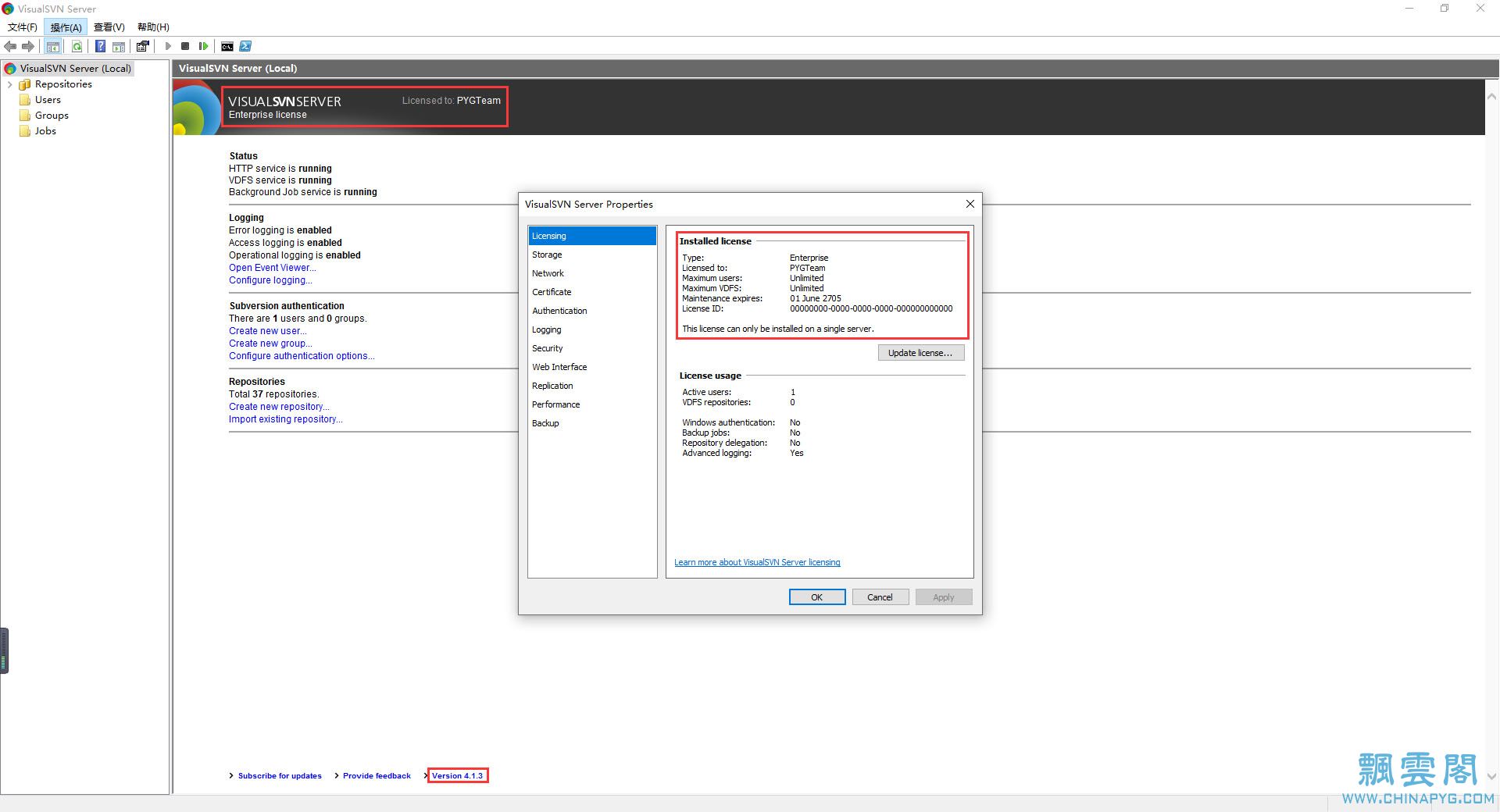
Task: Select the Security properties page
Action: 592,348
